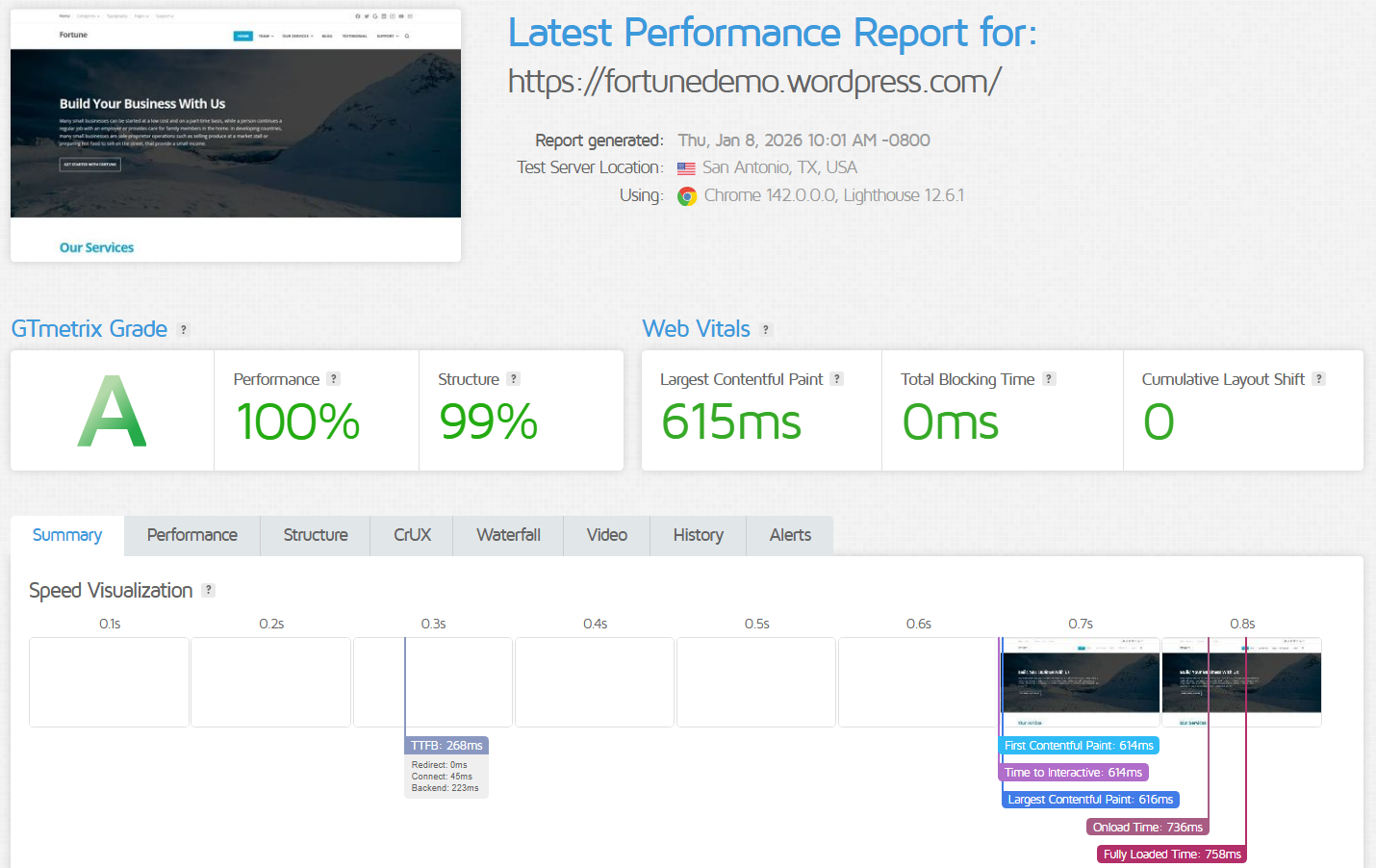Click the First Contentful Paint: 614ms marker
The width and height of the screenshot is (1376, 868).
click(1079, 746)
